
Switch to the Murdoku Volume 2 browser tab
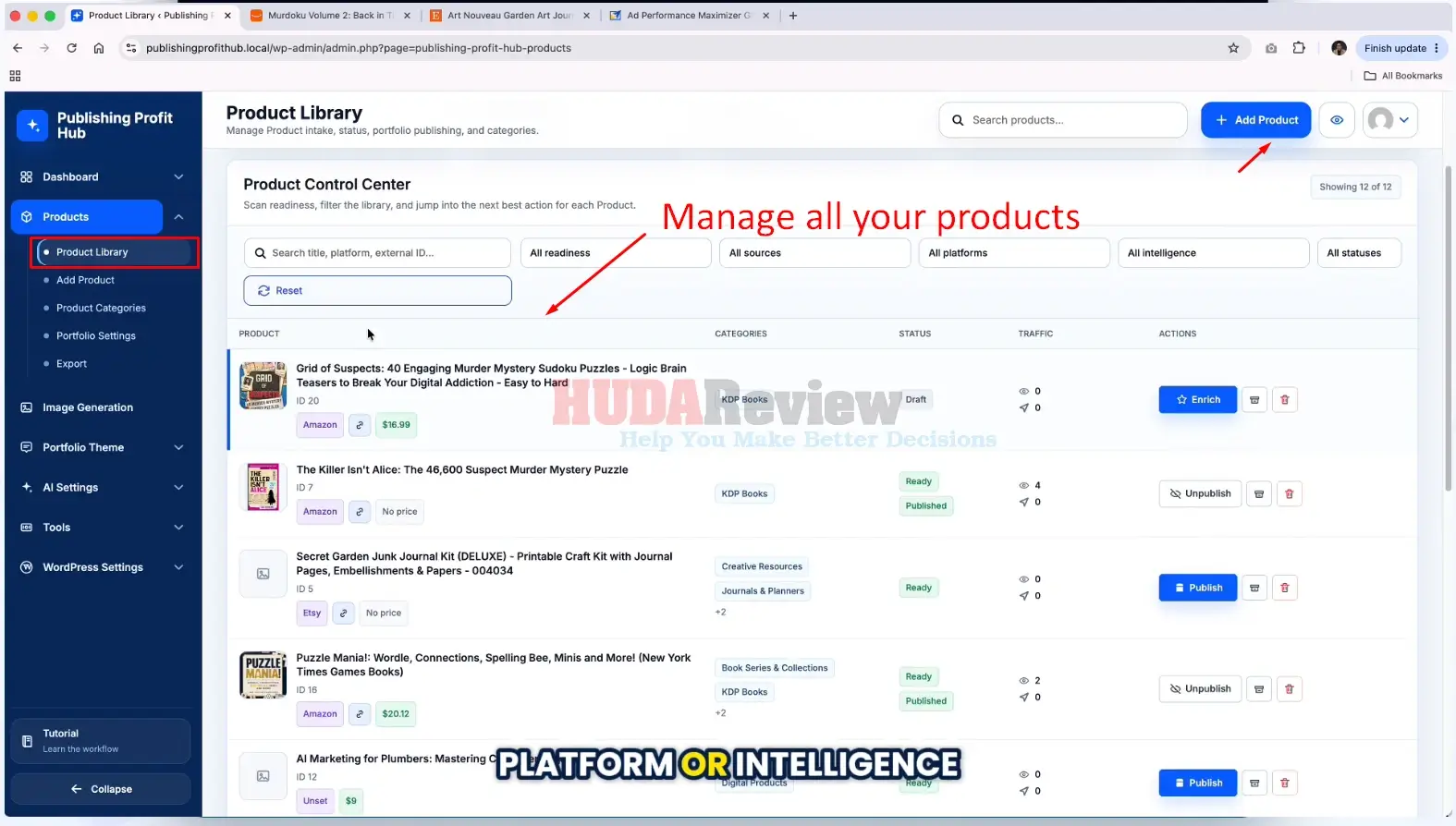click(330, 16)
